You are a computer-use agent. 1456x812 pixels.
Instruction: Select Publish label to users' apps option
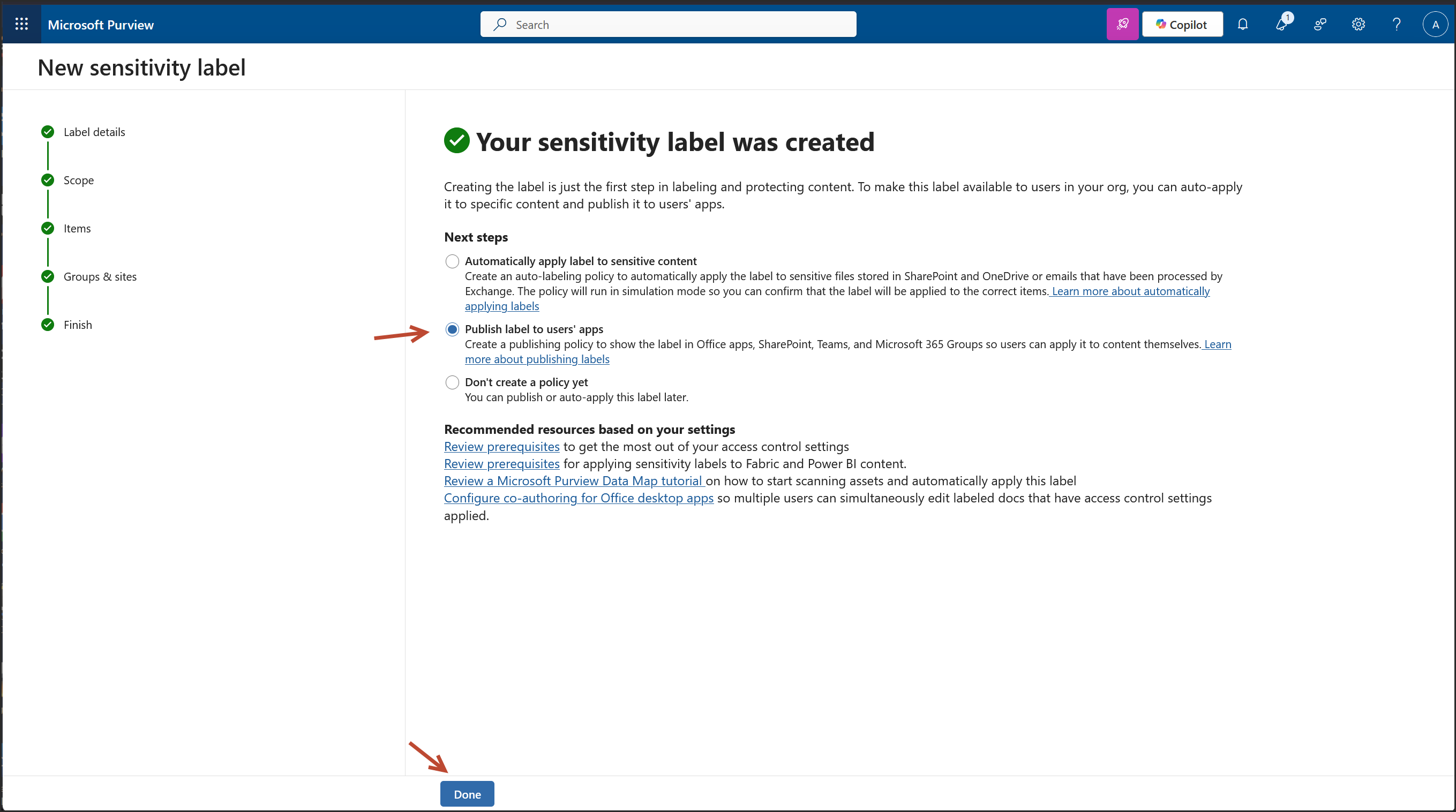(452, 329)
